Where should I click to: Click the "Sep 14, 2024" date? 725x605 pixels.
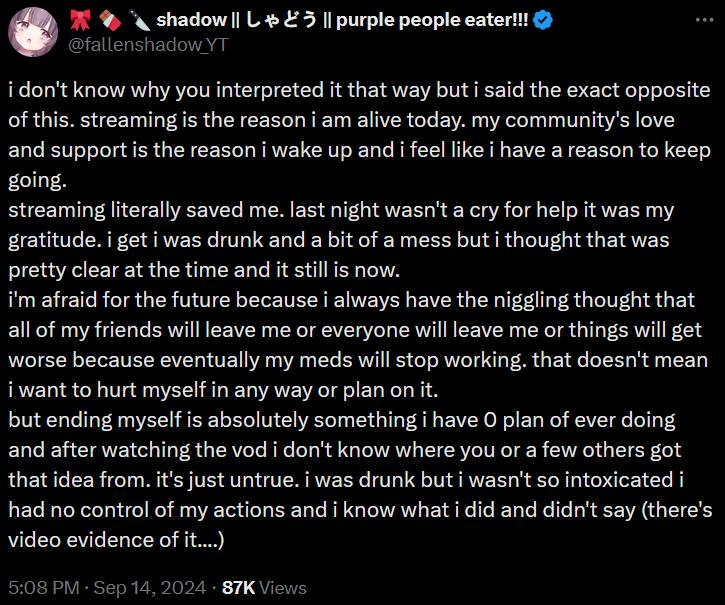coord(149,587)
